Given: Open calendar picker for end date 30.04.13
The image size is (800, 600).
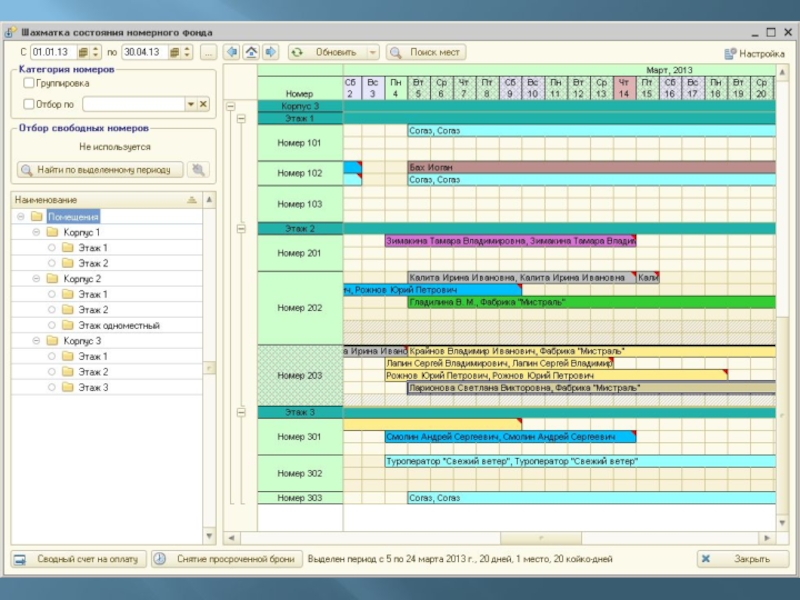Looking at the screenshot, I should click(173, 52).
